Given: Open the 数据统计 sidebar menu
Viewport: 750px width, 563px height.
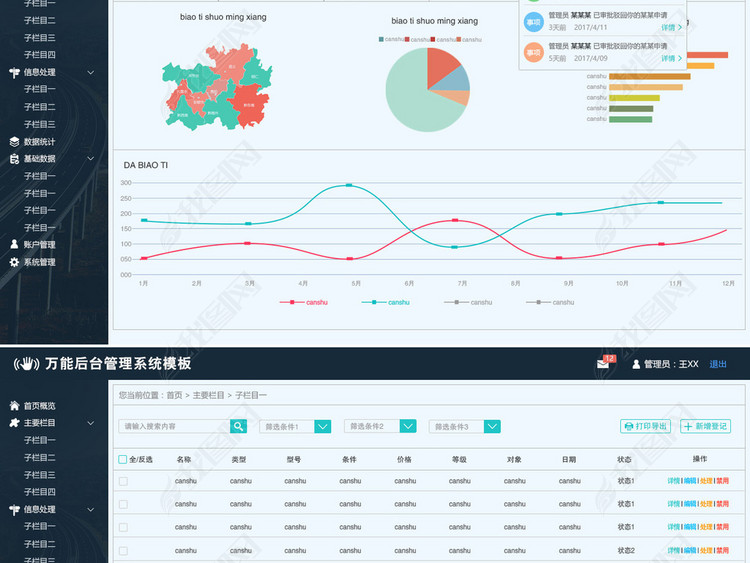Looking at the screenshot, I should 40,142.
